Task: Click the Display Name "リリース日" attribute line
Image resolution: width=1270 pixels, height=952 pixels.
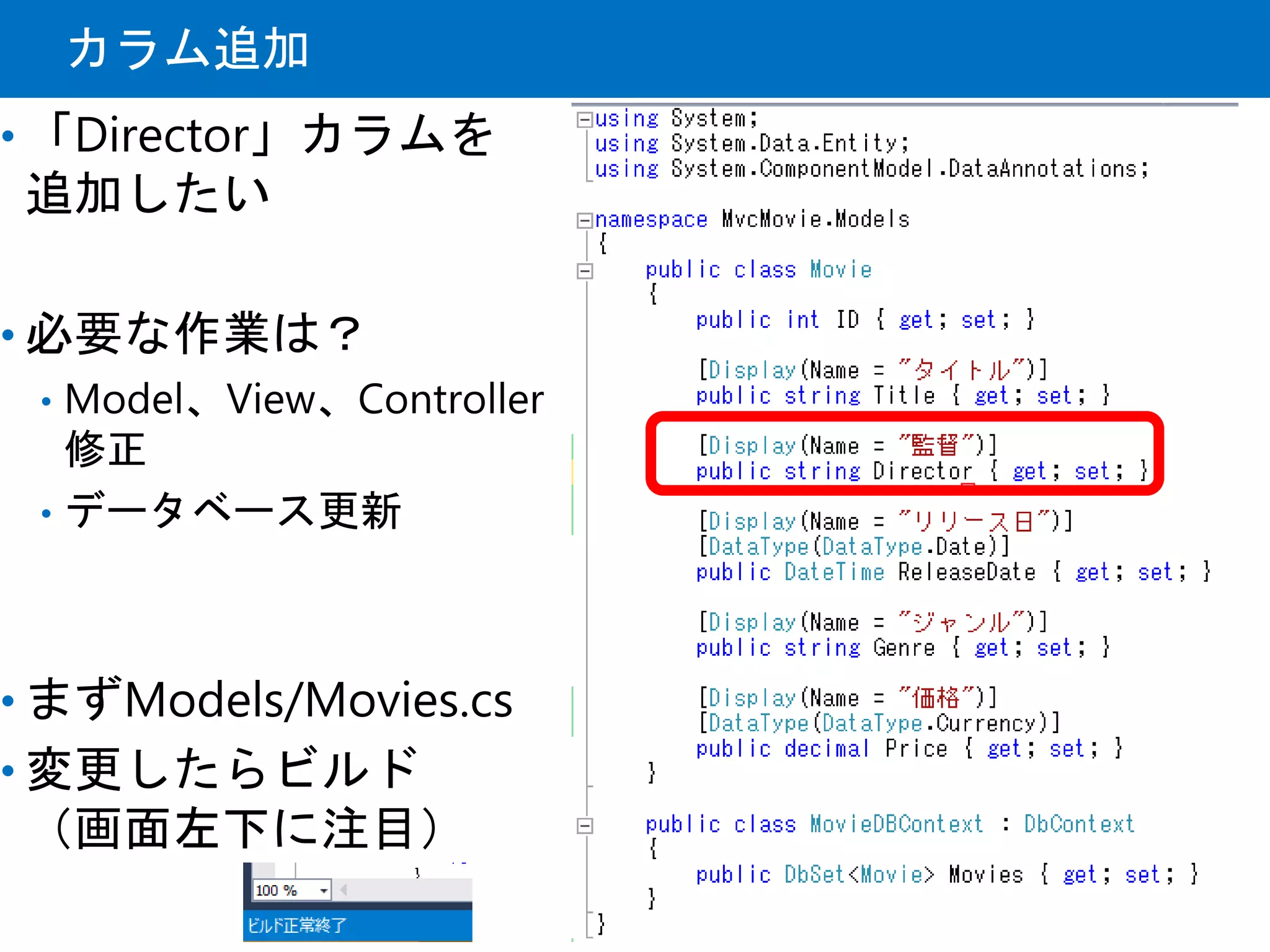Action: coord(886,521)
